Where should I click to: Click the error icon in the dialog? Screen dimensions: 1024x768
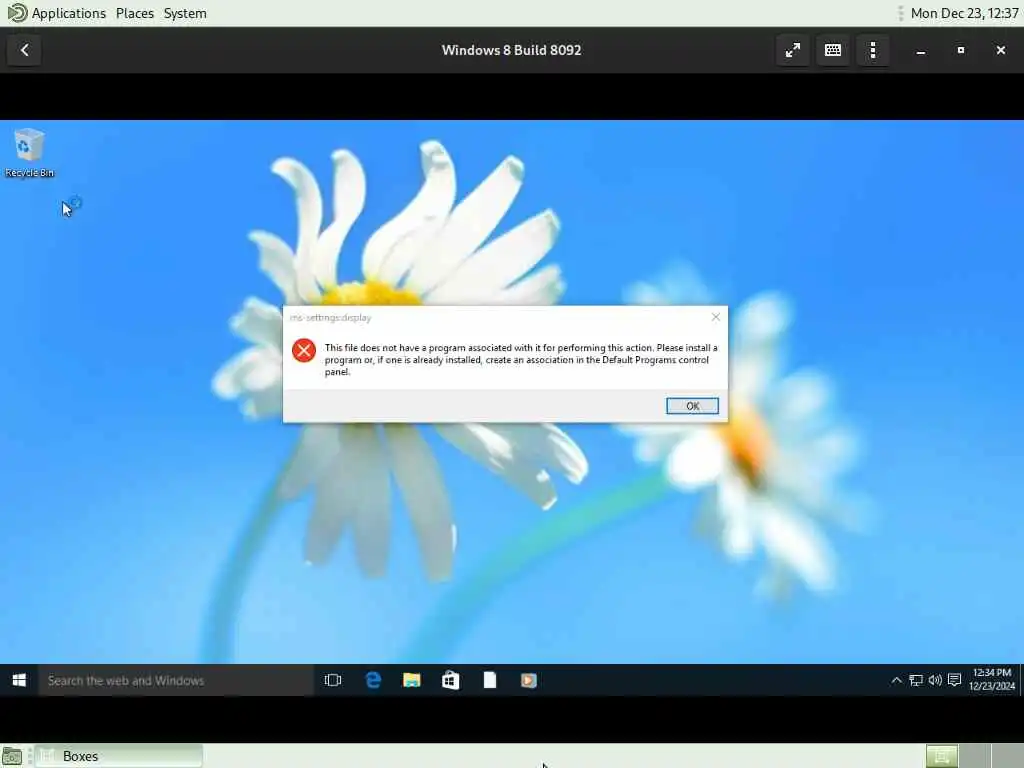[x=304, y=351]
